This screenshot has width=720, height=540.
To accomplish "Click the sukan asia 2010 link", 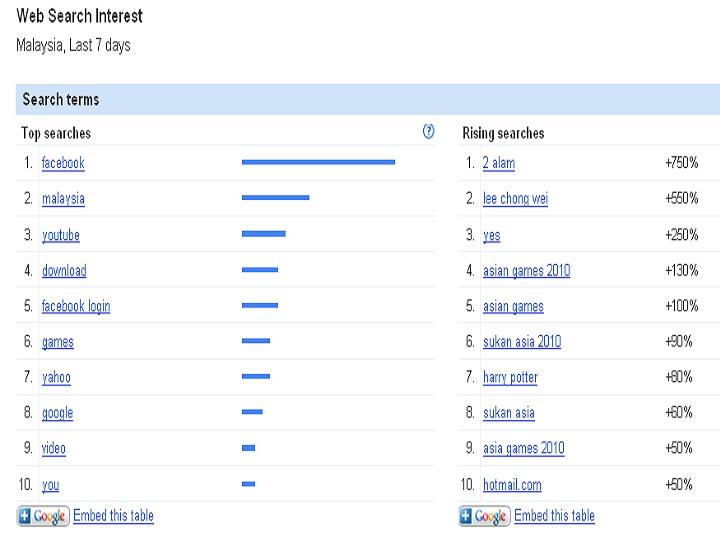I will (522, 341).
